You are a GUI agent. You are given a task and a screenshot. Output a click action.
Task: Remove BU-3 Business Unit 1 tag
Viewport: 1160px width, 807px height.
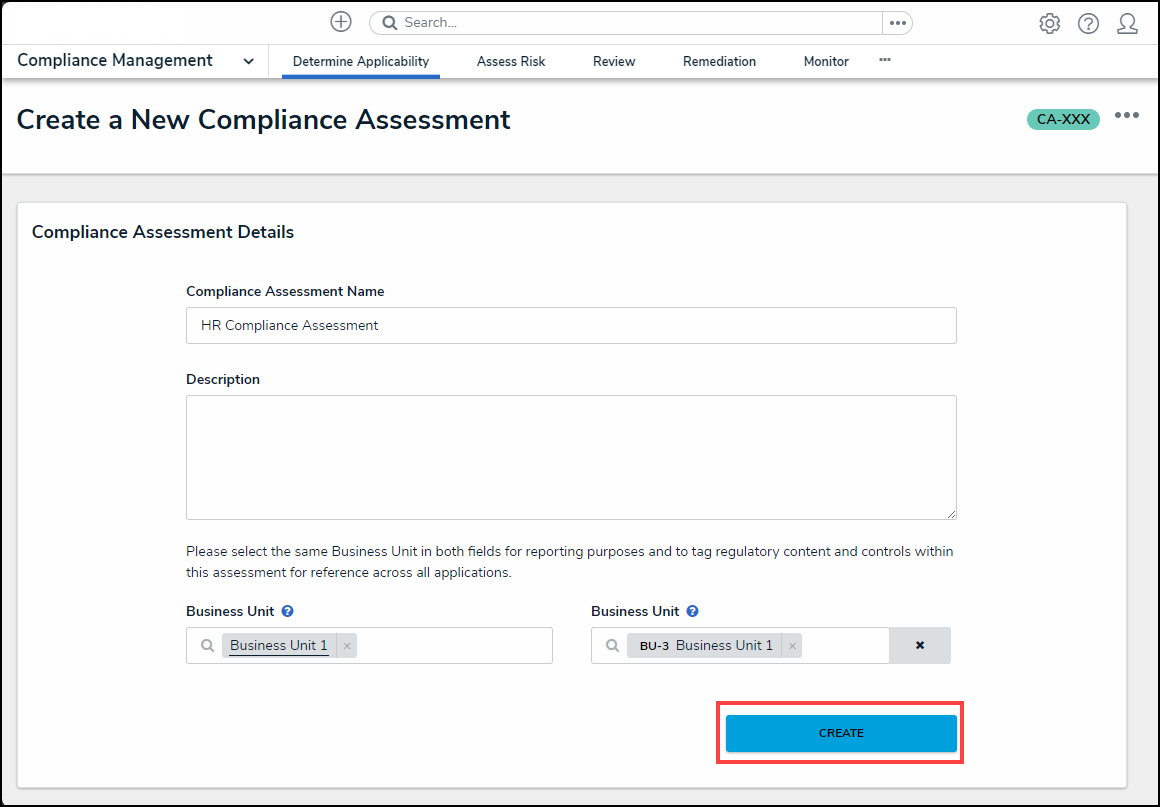pyautogui.click(x=792, y=646)
